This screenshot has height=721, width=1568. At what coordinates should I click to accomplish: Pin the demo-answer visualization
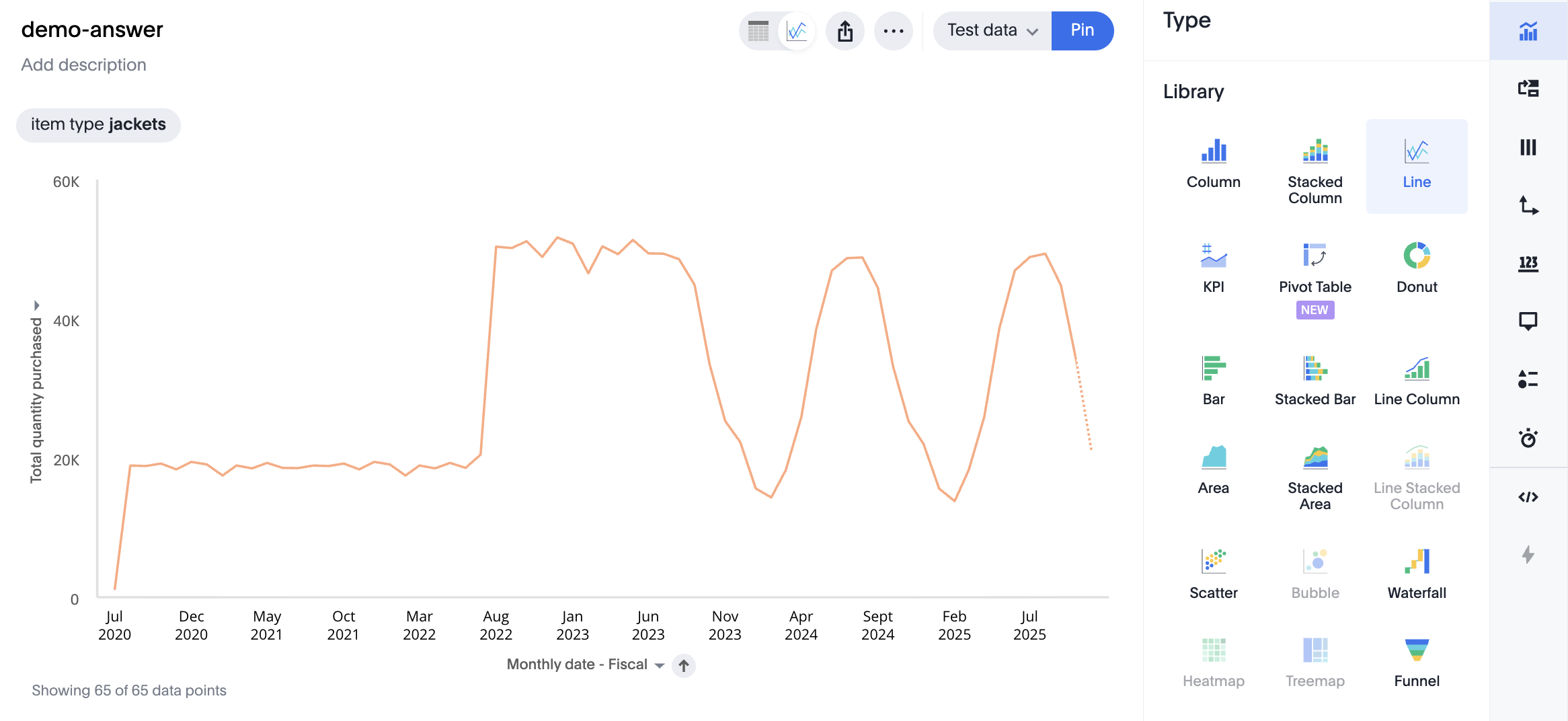[1082, 30]
